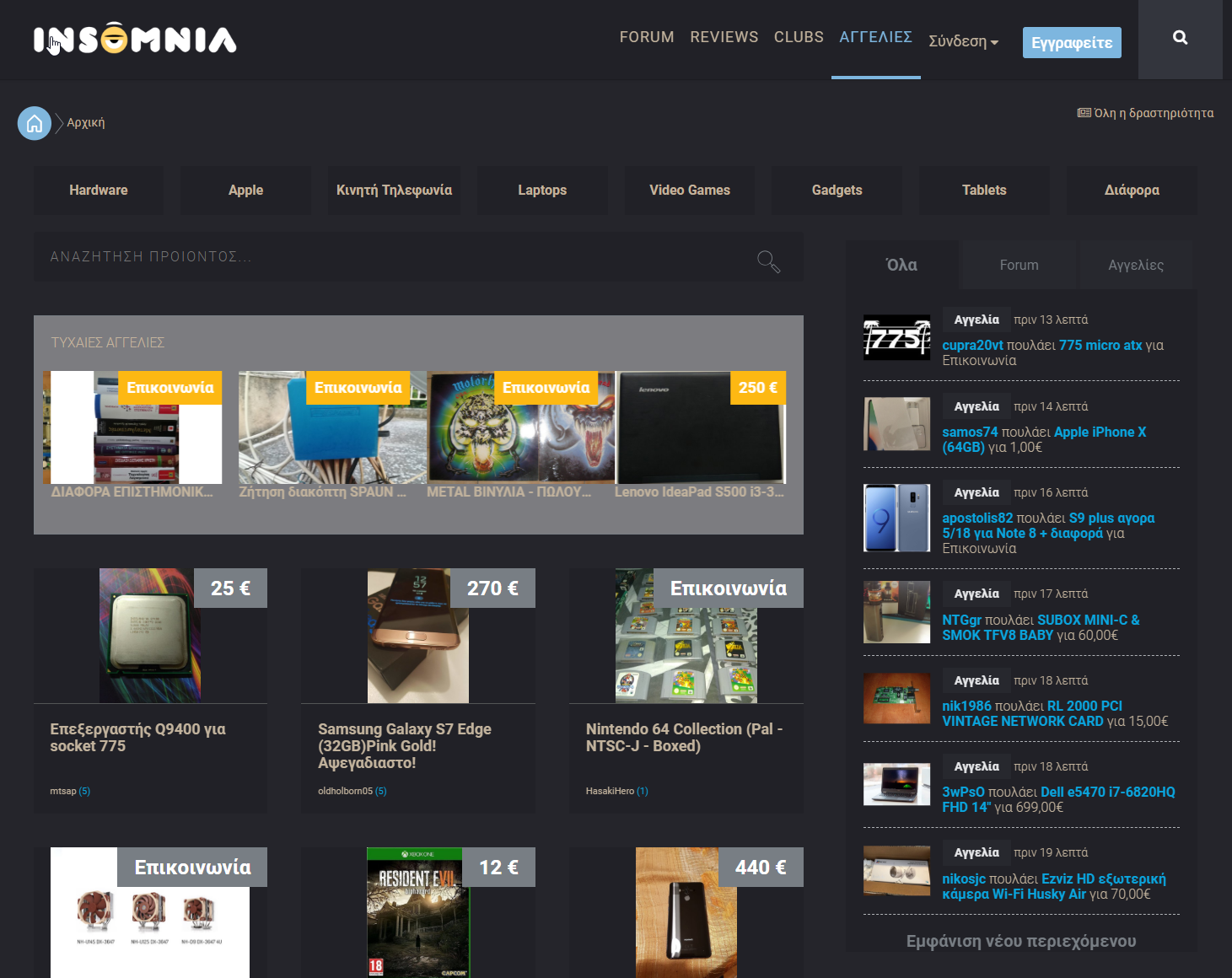1232x978 pixels.
Task: Open the Hardware category
Action: (99, 191)
